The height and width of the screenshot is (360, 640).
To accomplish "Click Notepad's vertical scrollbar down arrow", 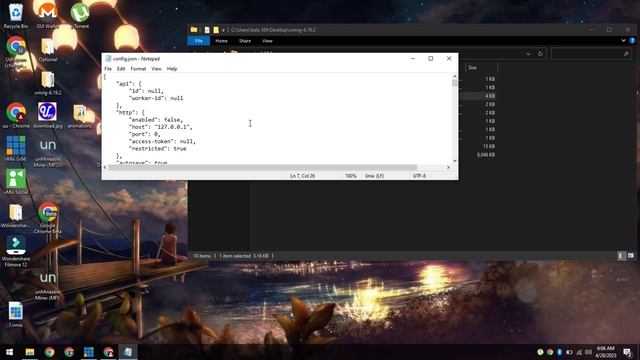I will click(454, 161).
